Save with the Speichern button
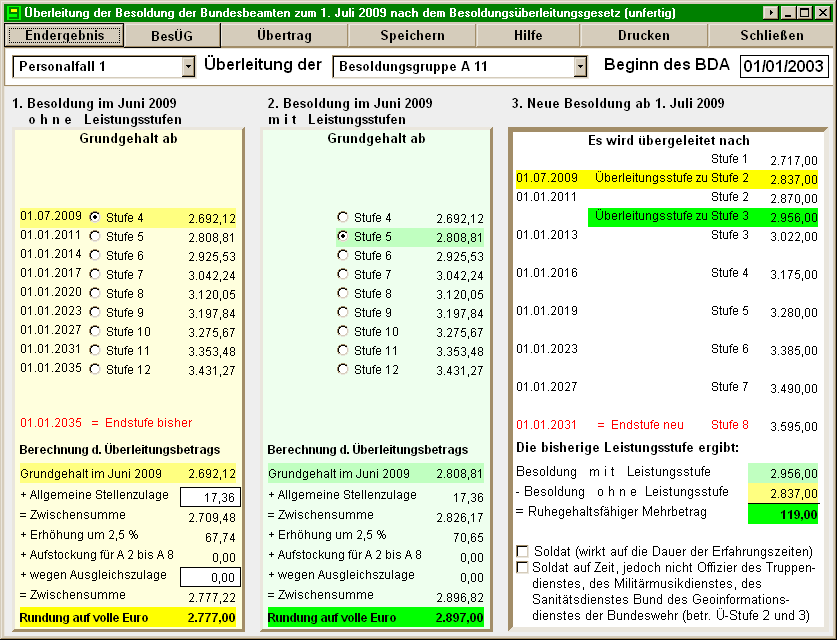The width and height of the screenshot is (837, 640). click(x=412, y=36)
